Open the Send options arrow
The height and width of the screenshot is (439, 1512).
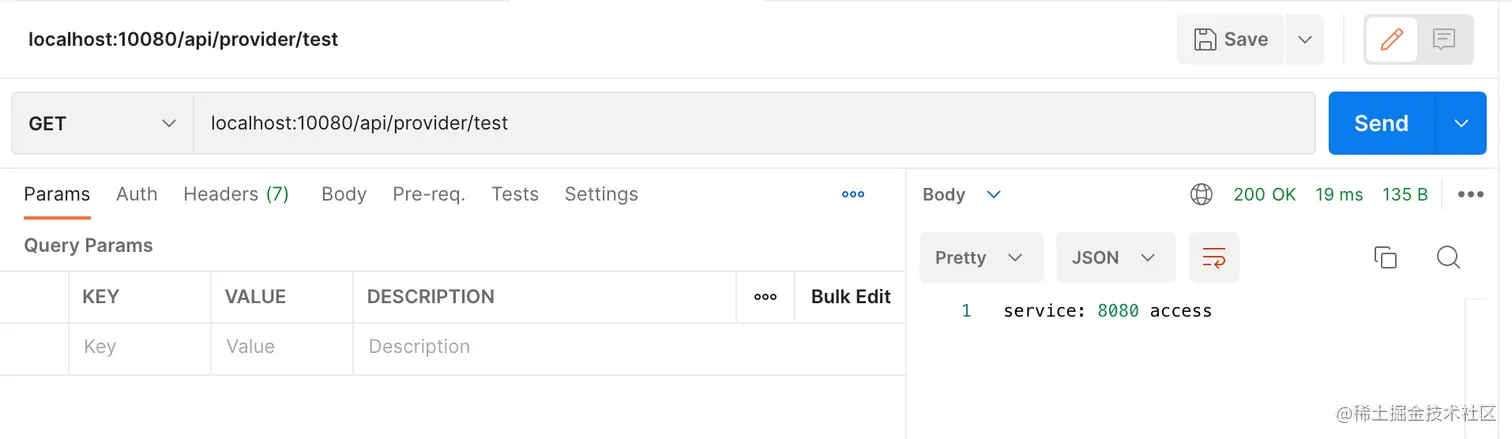[1461, 124]
